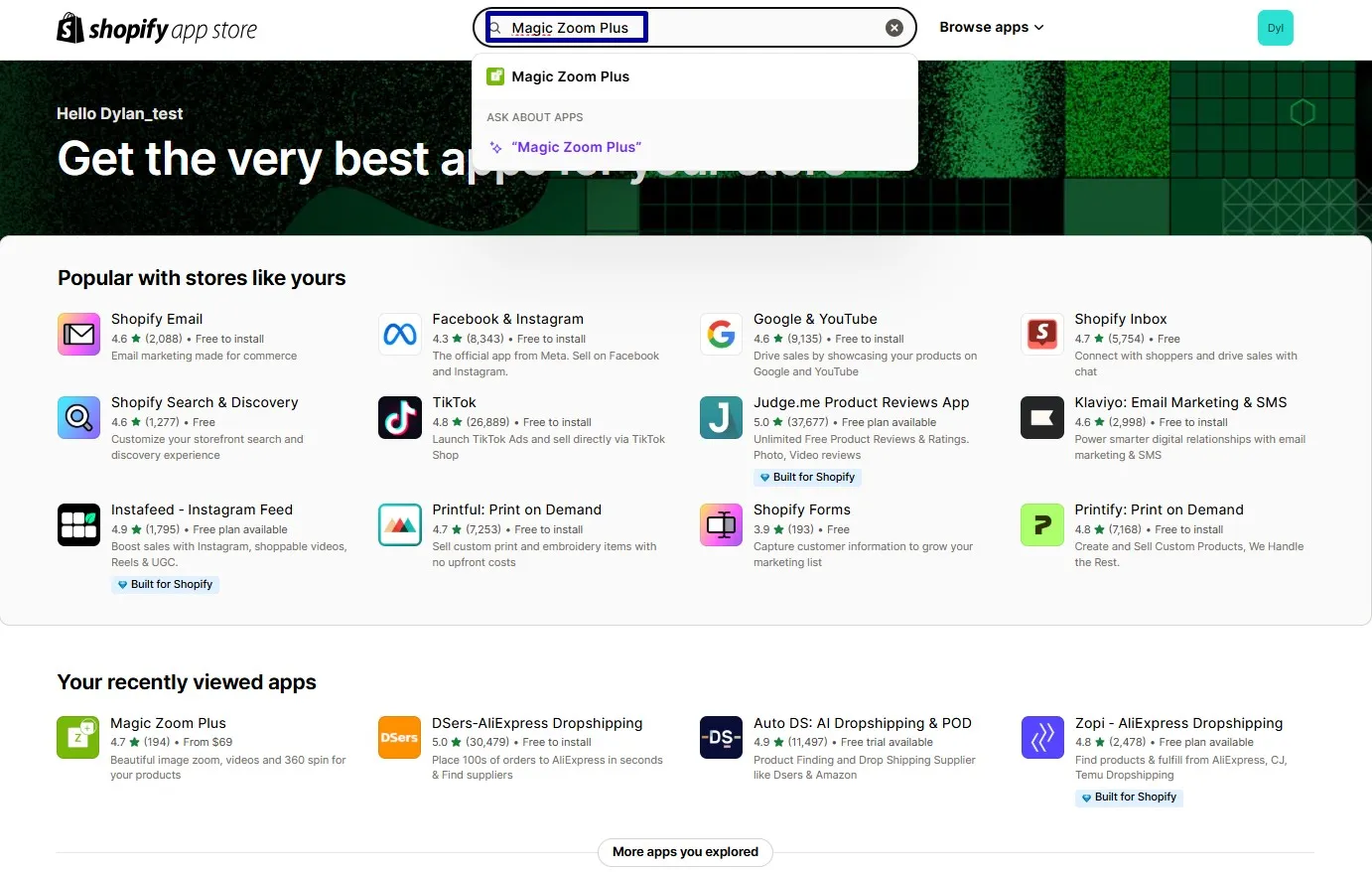This screenshot has width=1372, height=872.
Task: Open Printify: Print on Demand title
Action: [1159, 509]
